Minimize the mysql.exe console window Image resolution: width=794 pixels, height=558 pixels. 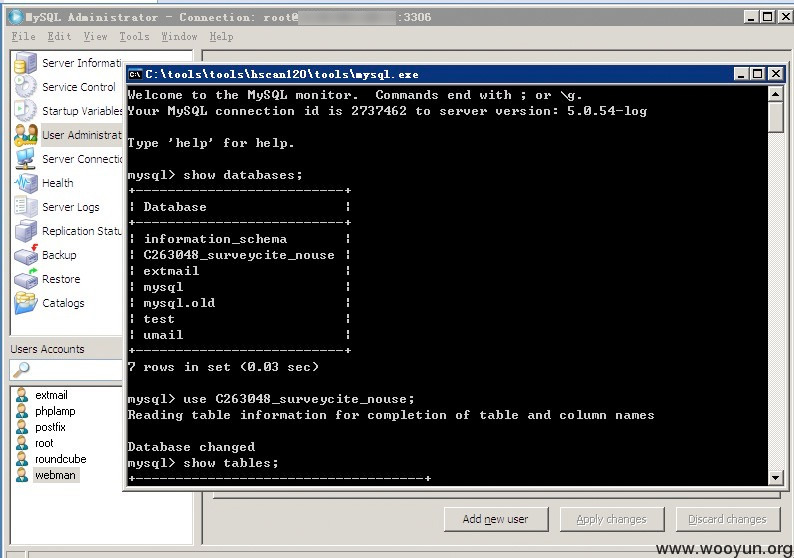(741, 74)
